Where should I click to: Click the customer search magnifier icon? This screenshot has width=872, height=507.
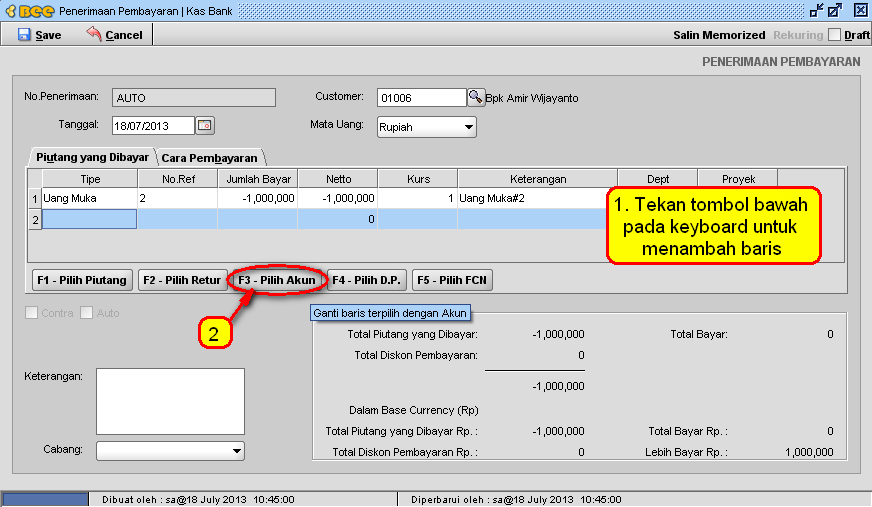pos(475,97)
